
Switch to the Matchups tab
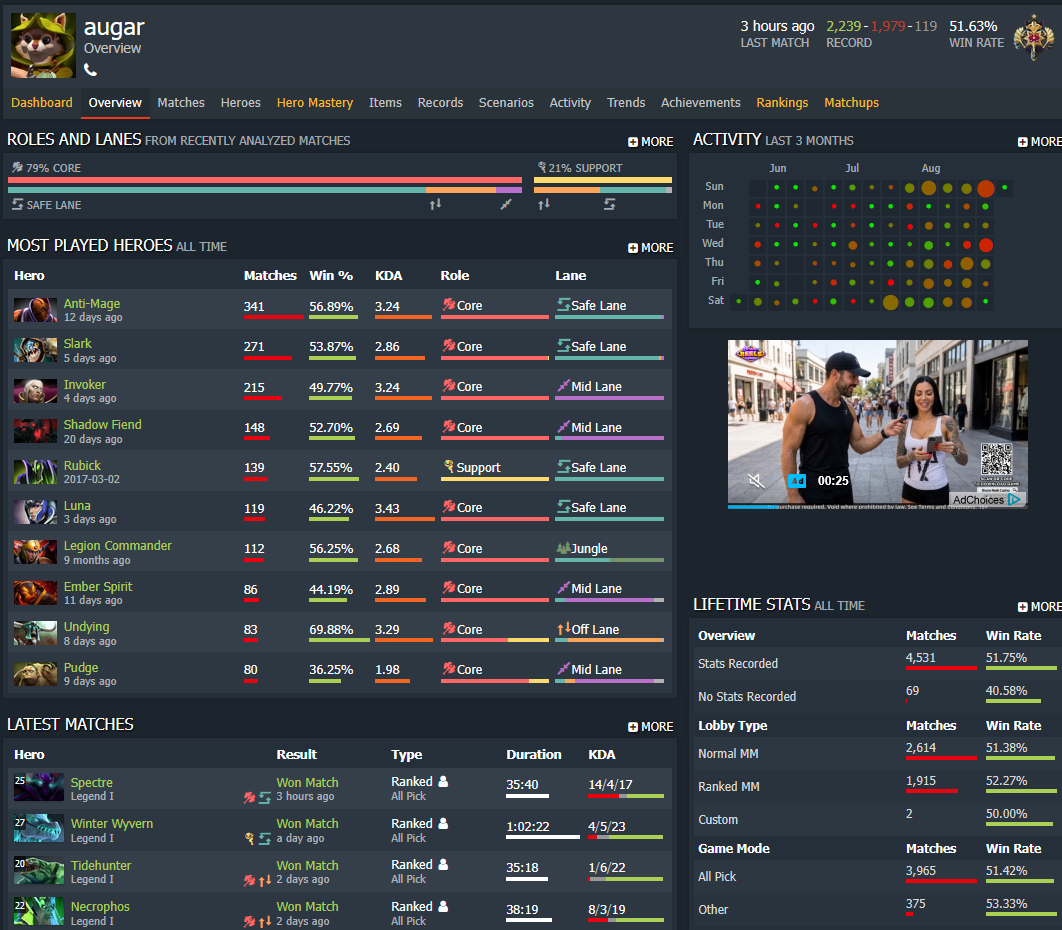pyautogui.click(x=851, y=102)
